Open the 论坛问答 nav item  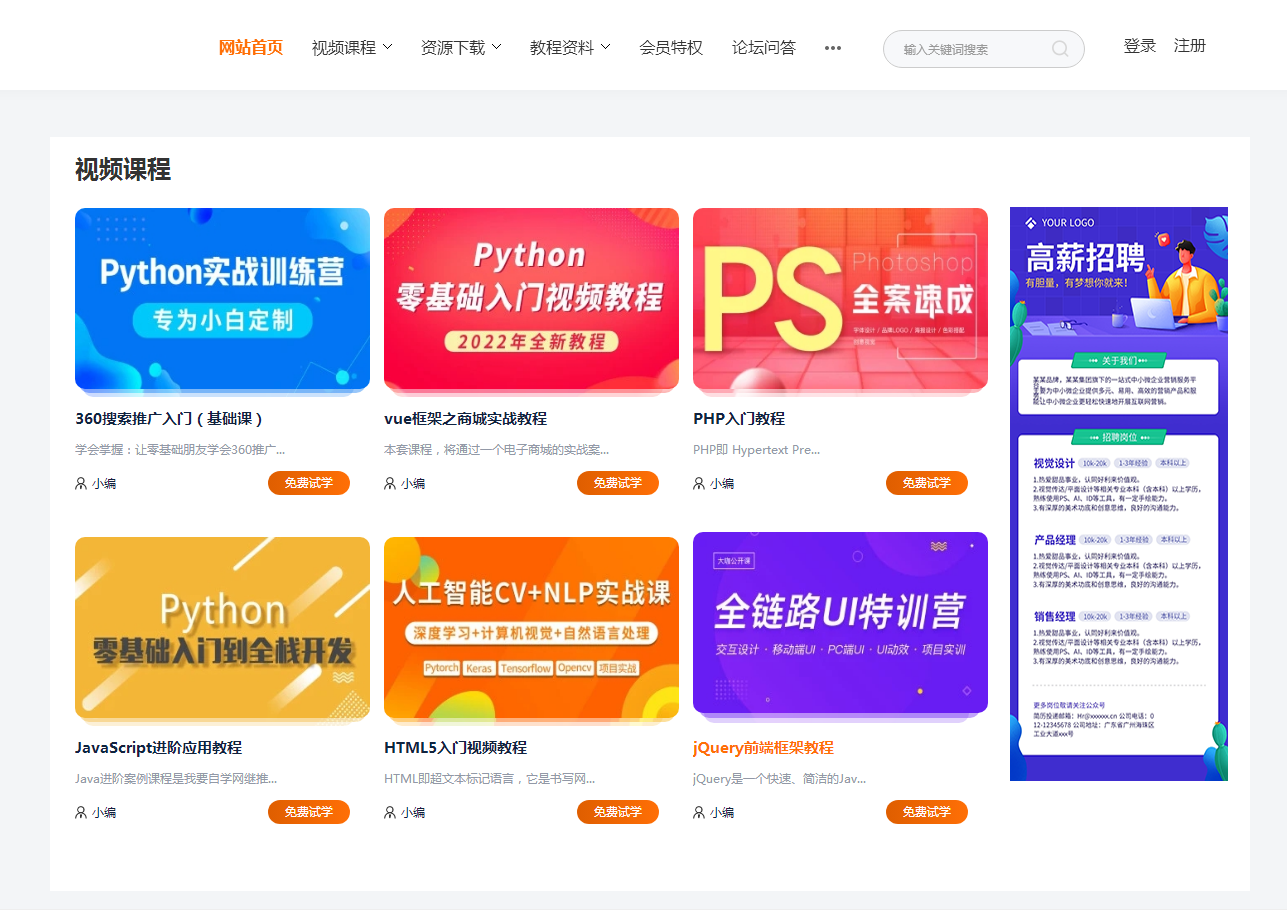pos(764,47)
